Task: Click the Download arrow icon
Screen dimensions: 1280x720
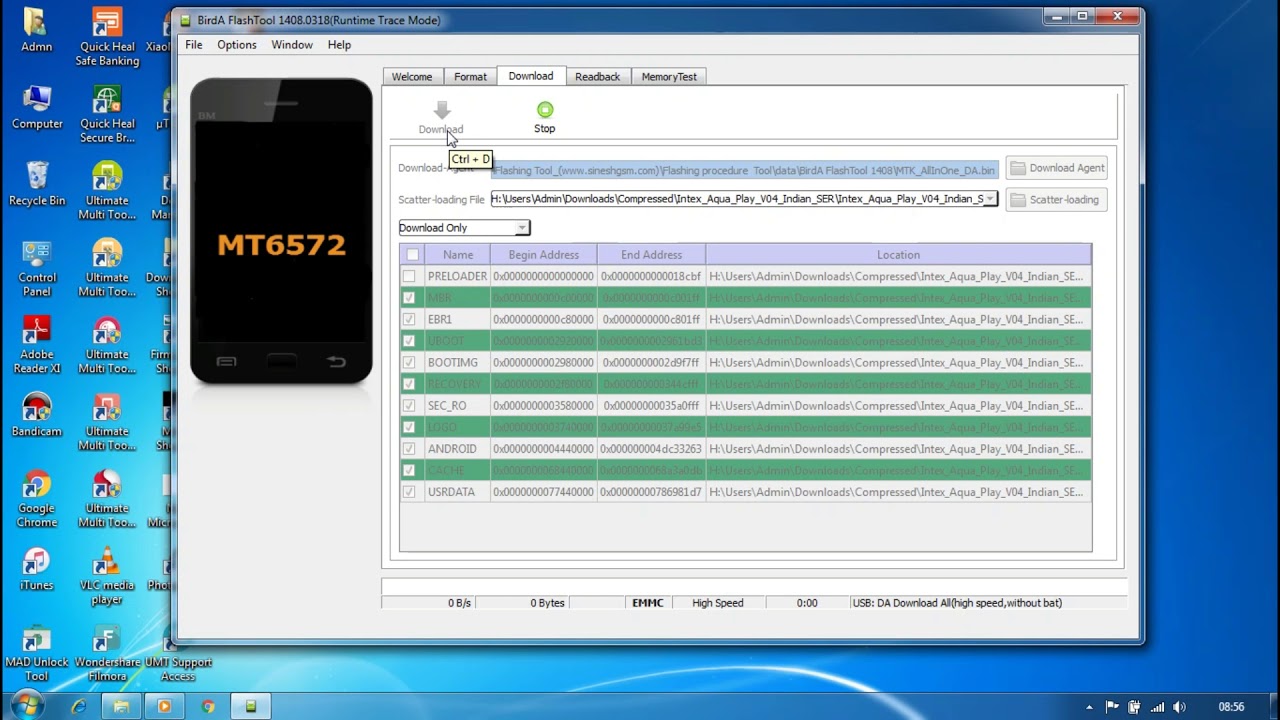Action: point(442,110)
